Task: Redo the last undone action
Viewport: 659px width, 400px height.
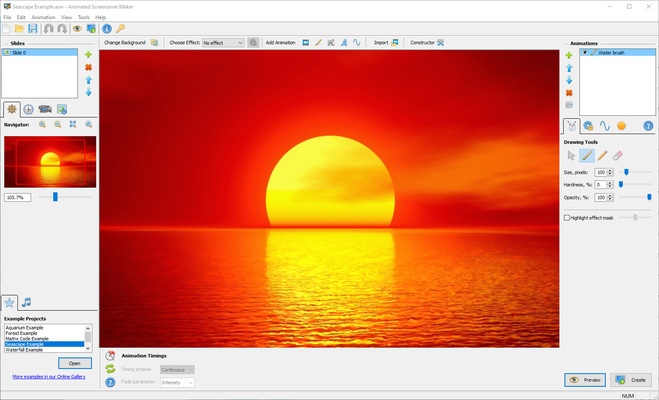Action: (62, 29)
